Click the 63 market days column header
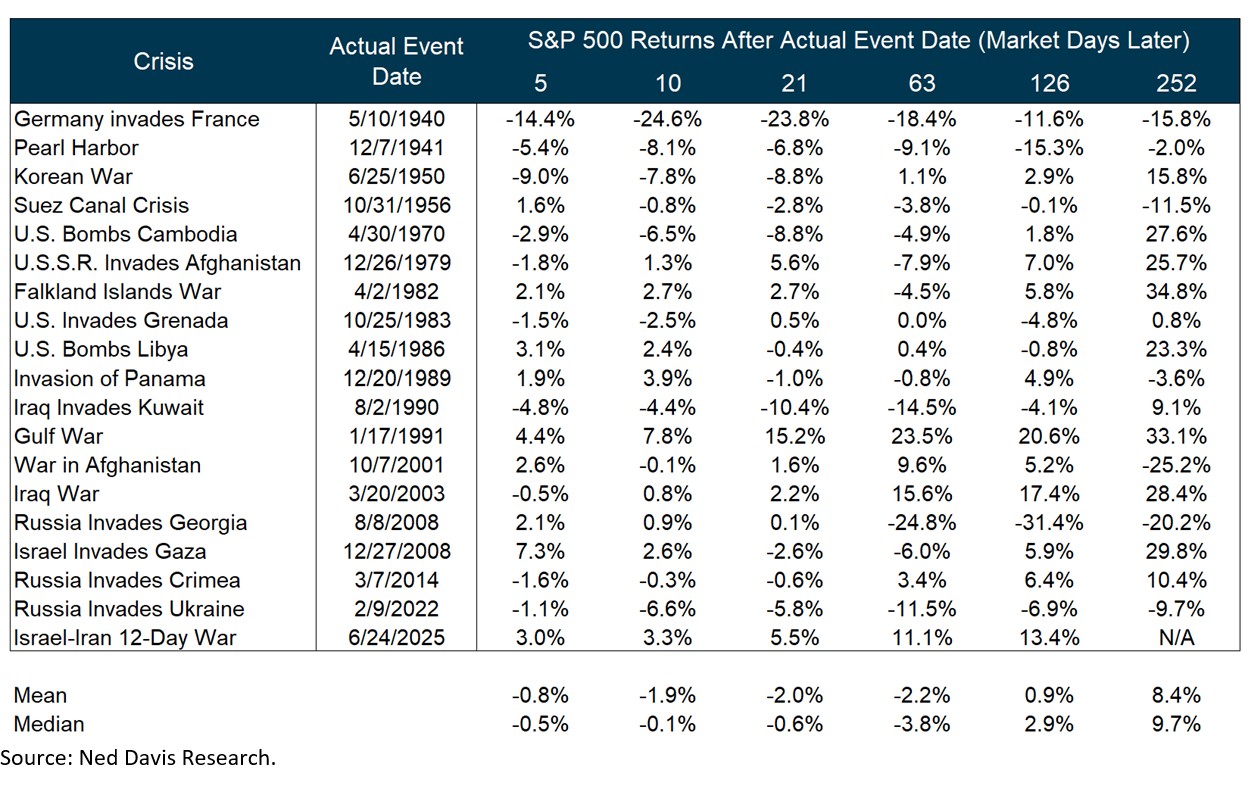The height and width of the screenshot is (786, 1254). [x=921, y=83]
